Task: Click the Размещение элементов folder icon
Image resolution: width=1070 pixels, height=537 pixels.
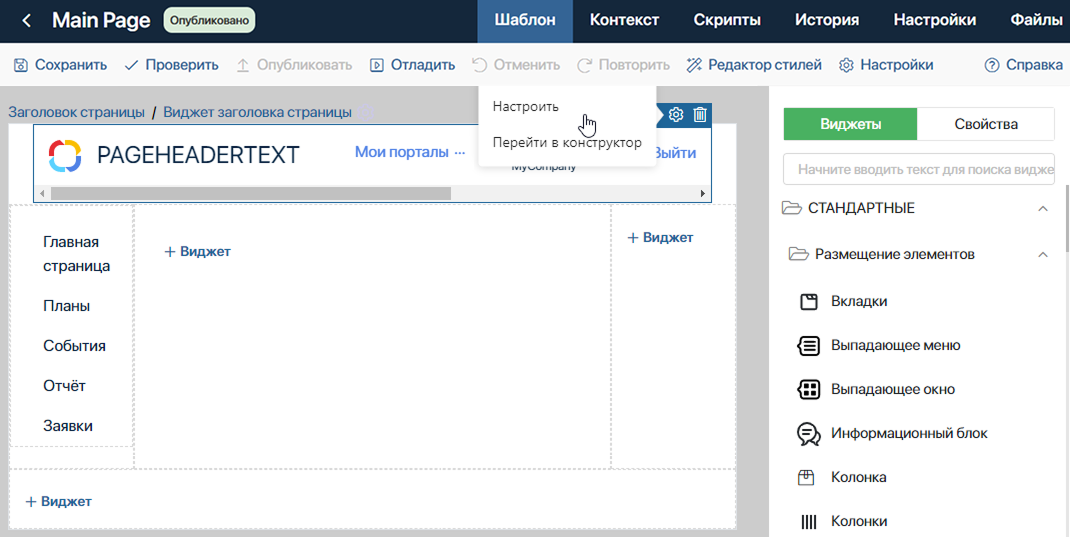Action: 798,255
